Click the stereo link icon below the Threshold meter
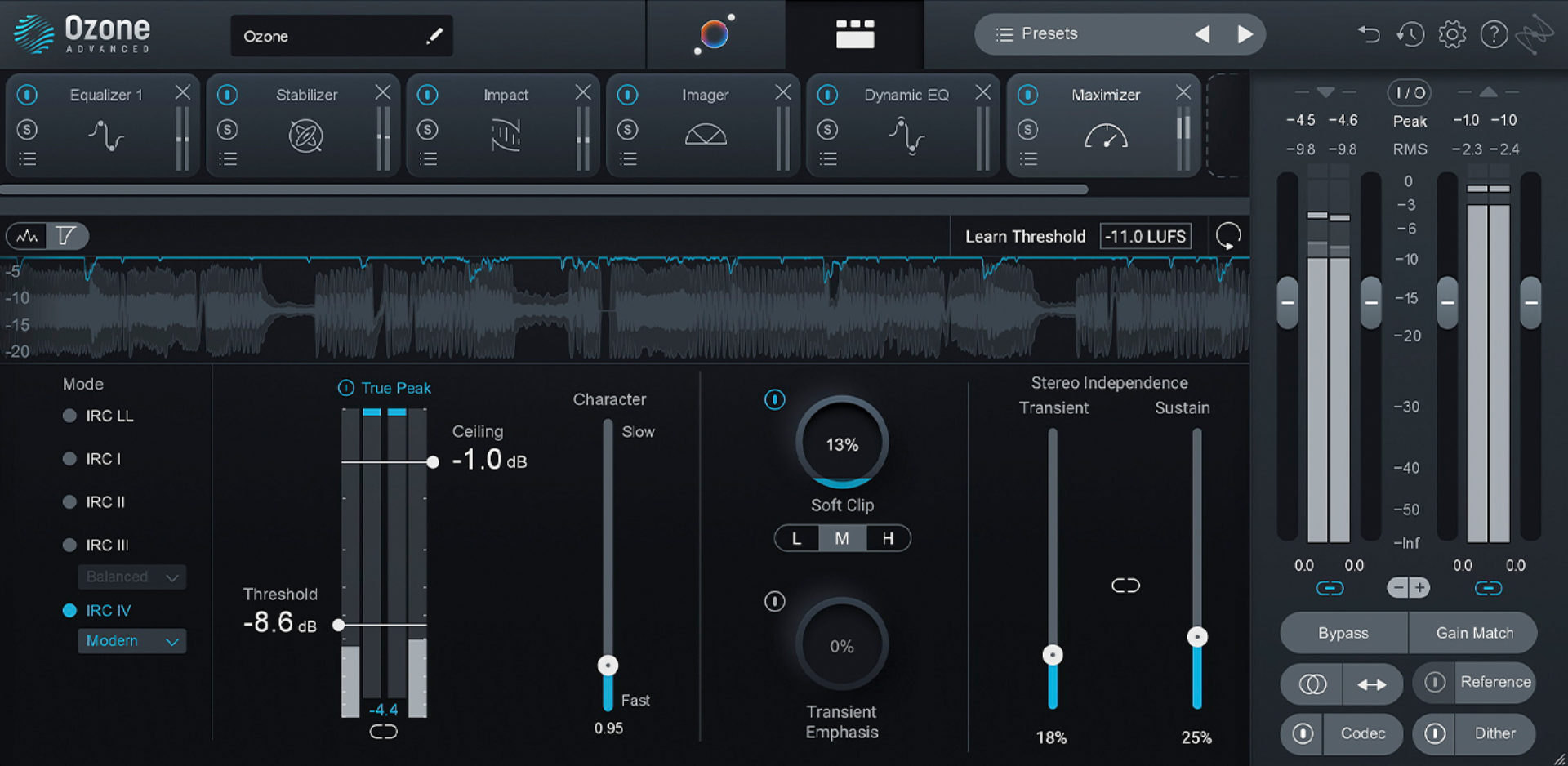Viewport: 1568px width, 766px height. point(384,732)
